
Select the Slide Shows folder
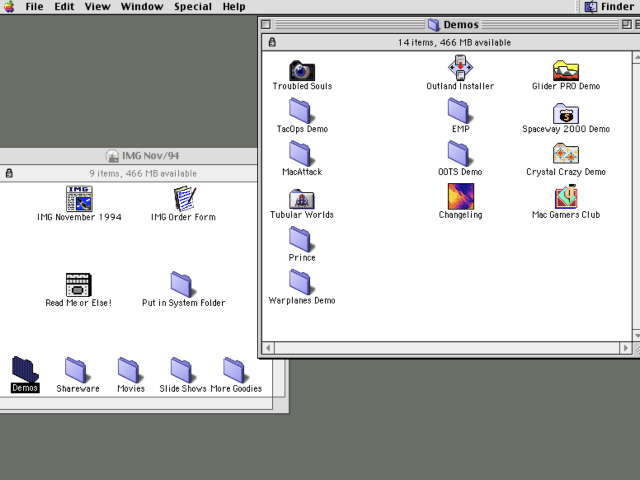coord(182,370)
